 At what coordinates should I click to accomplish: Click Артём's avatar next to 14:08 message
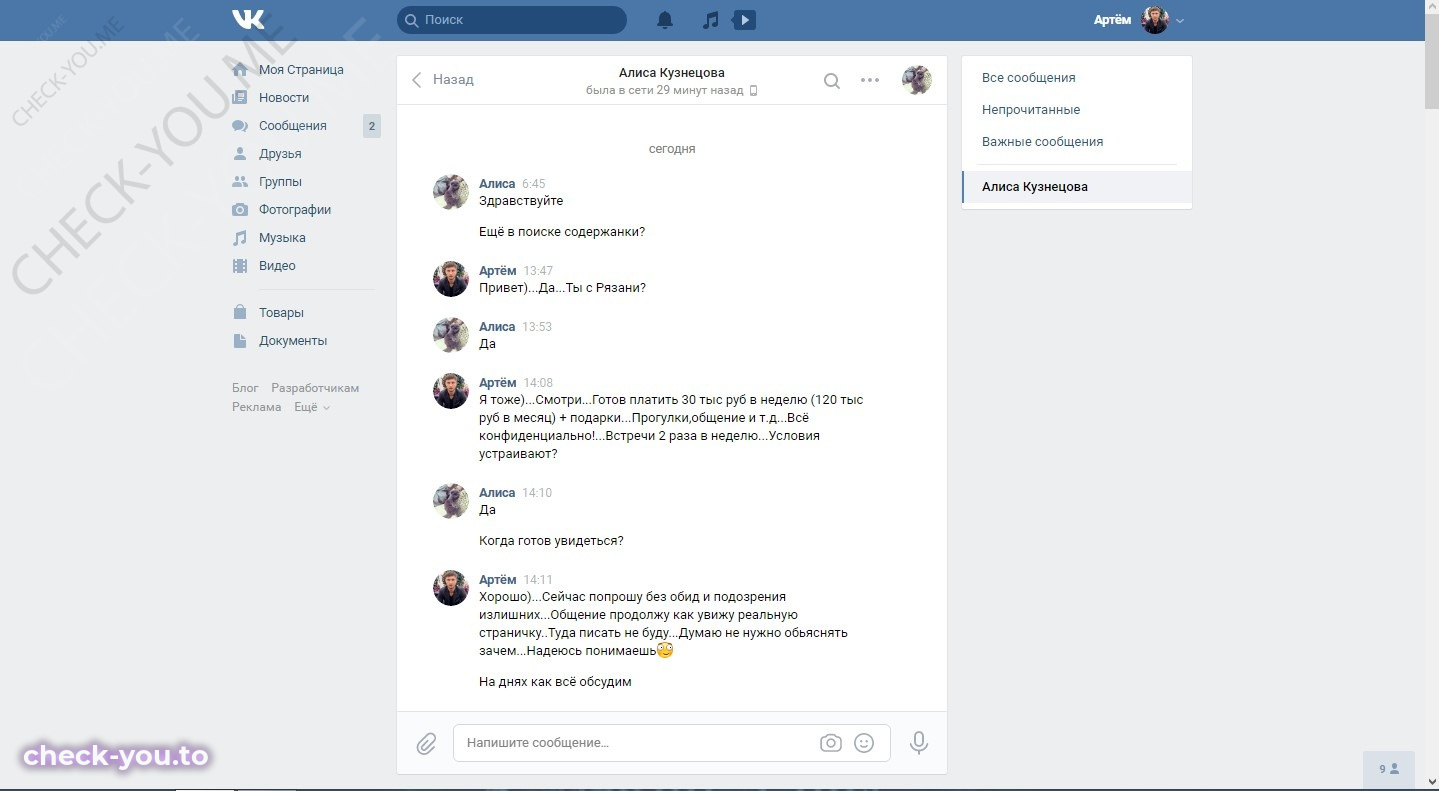(451, 391)
